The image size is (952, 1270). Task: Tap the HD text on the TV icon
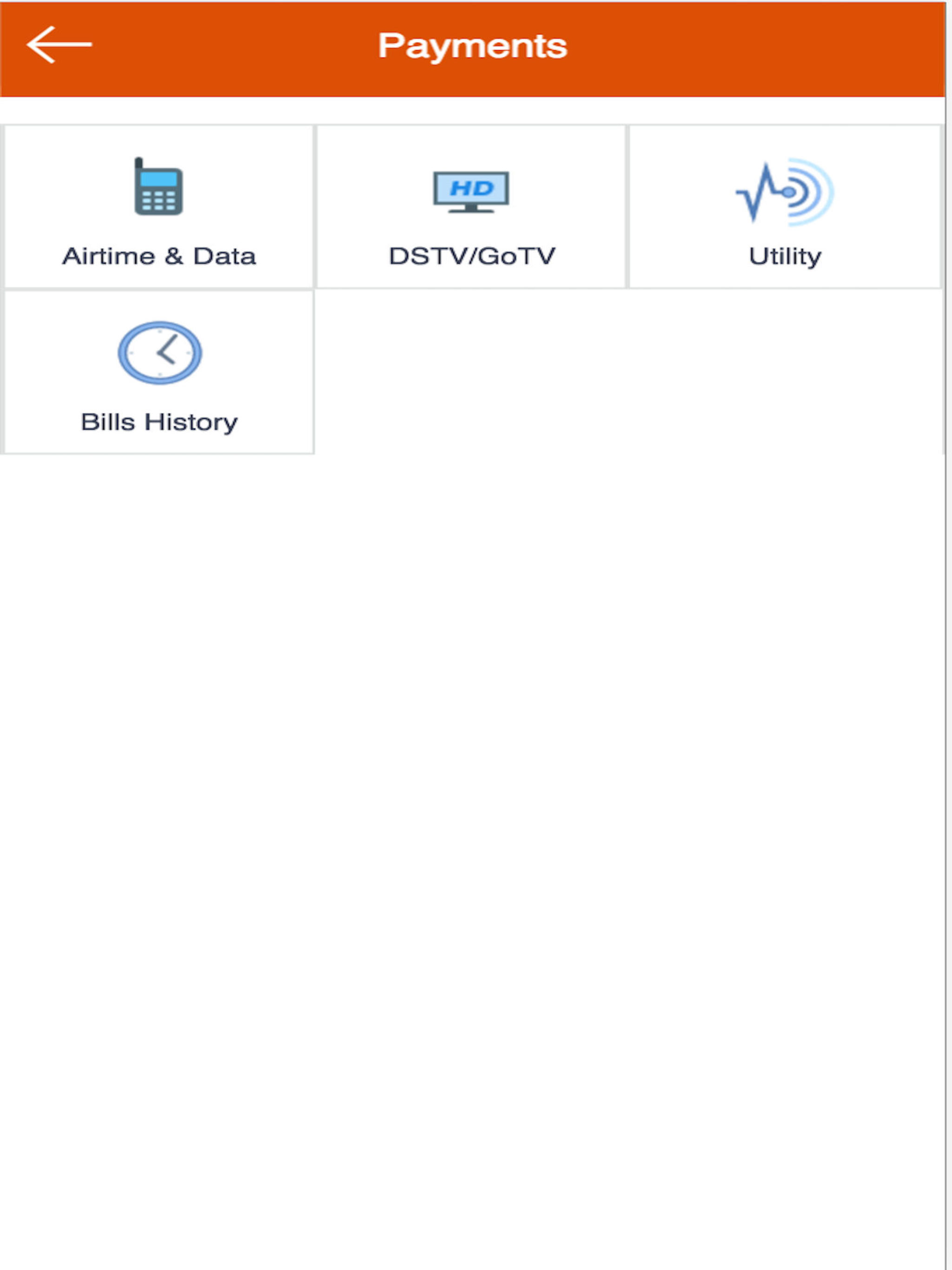click(x=471, y=188)
